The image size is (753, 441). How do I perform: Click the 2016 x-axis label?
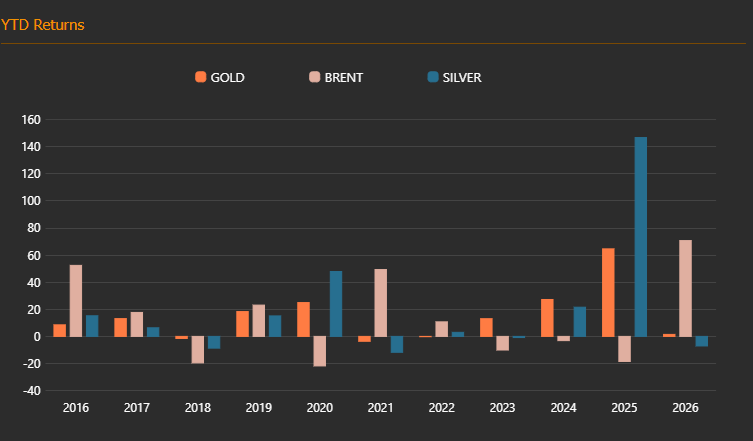[x=76, y=408]
